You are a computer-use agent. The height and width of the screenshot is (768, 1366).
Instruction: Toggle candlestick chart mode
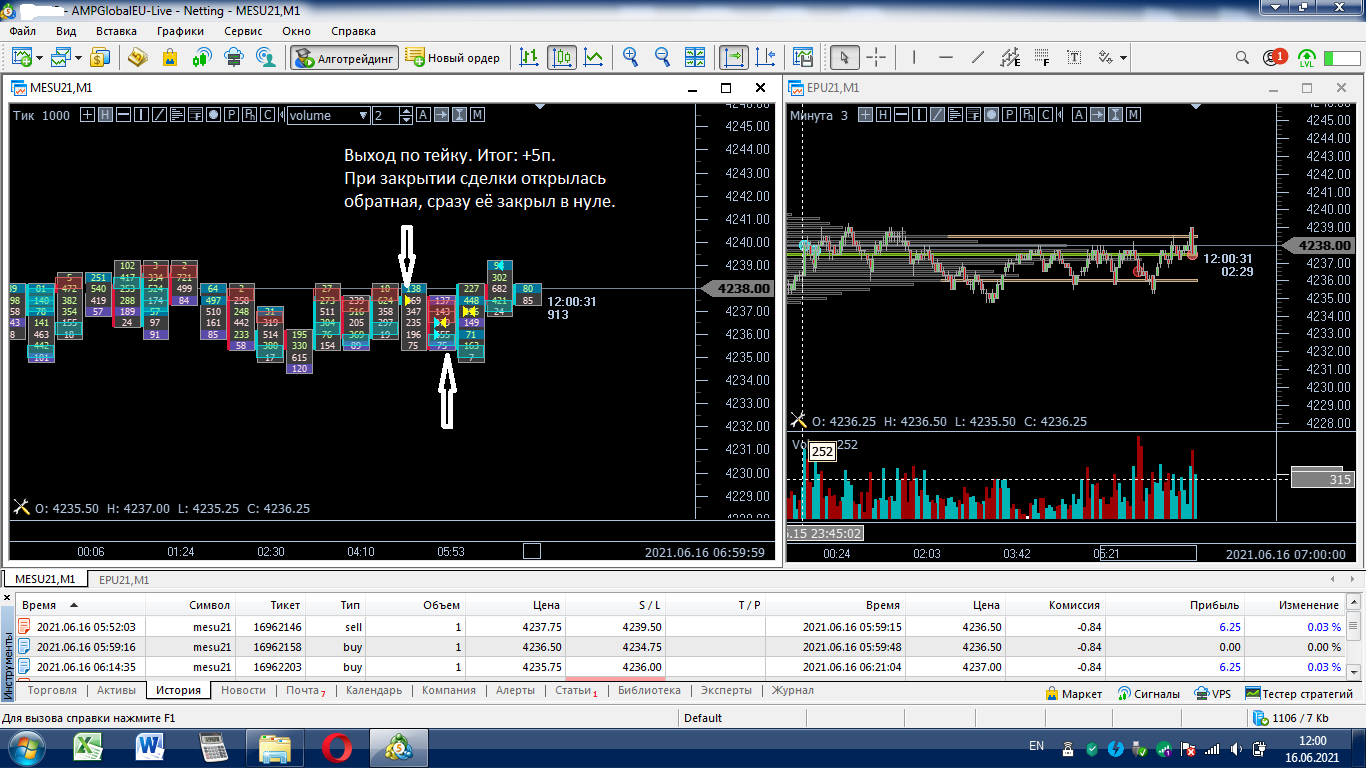click(562, 57)
